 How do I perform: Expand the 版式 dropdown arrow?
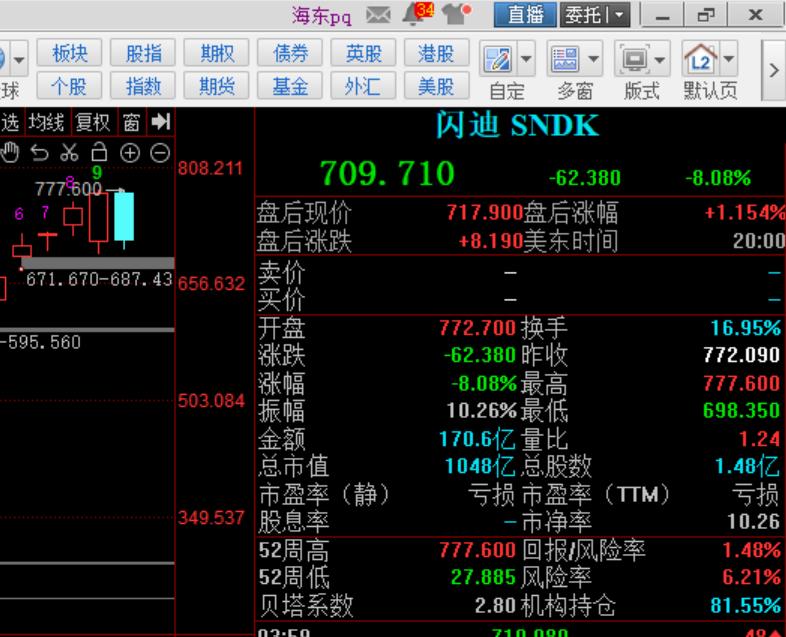pos(660,59)
